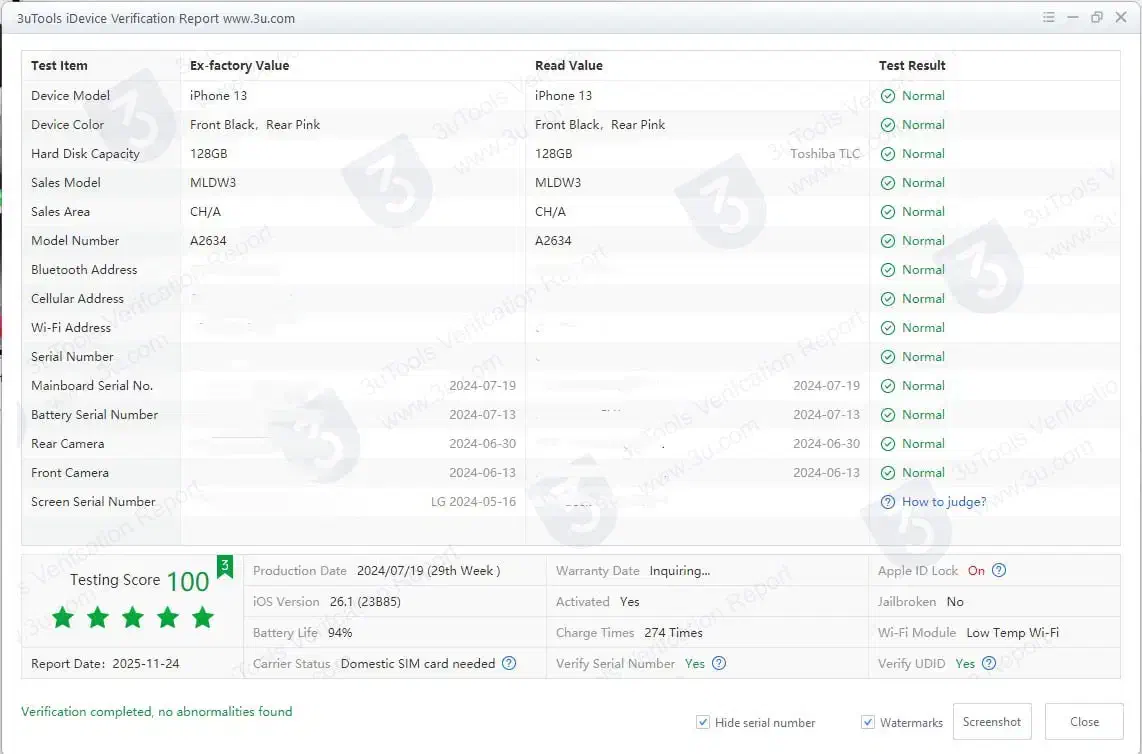Click the Read Value column header
Screen dimensions: 1142x754
pos(568,66)
